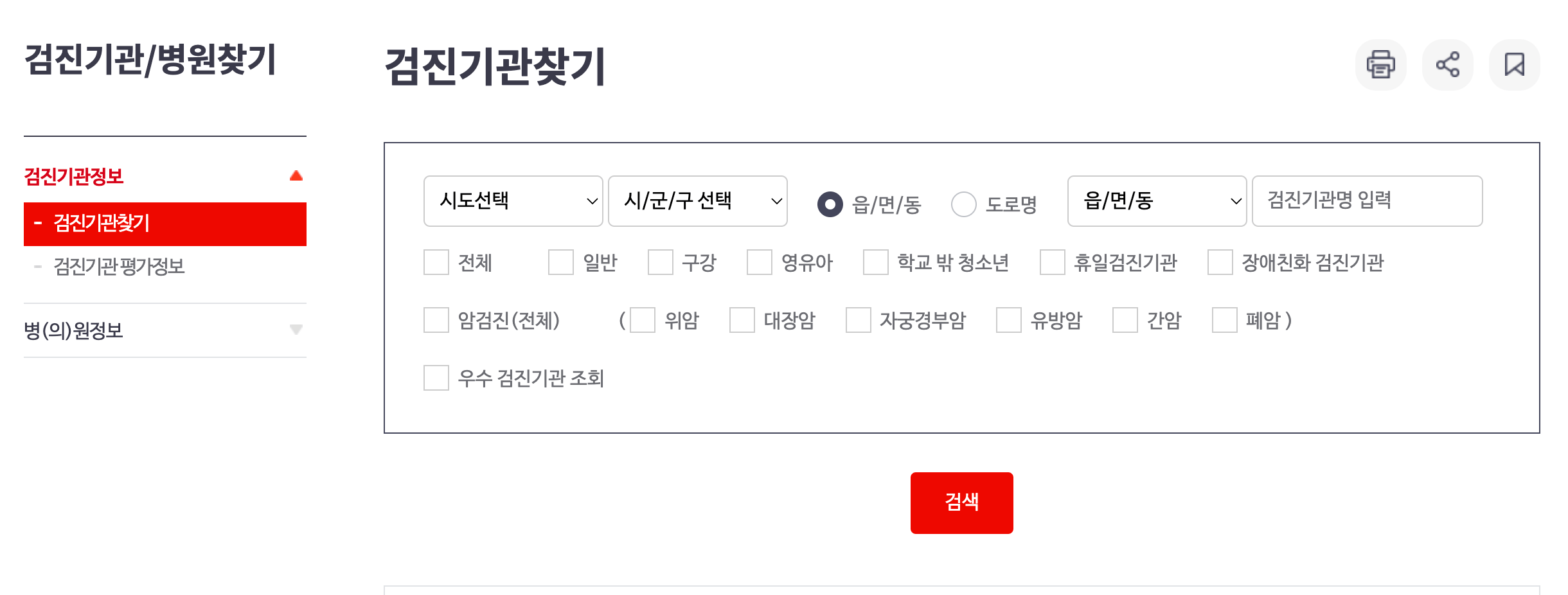Check the 암검진(전체) checkbox

point(436,320)
